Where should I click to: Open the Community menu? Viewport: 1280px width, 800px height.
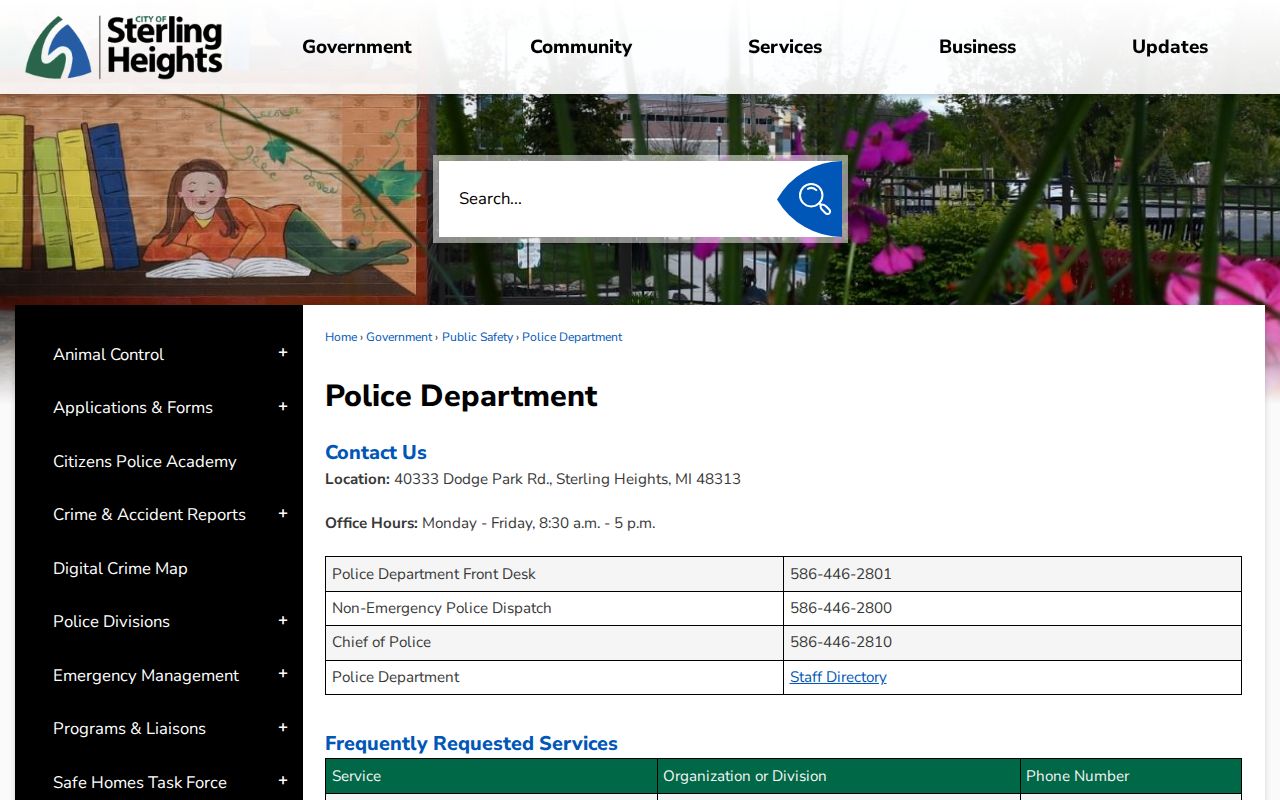[581, 47]
